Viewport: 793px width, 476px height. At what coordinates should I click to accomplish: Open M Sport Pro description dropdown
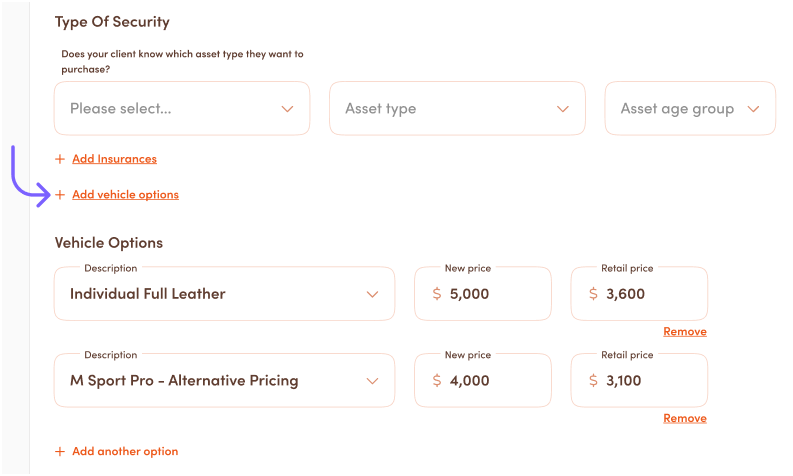[224, 381]
